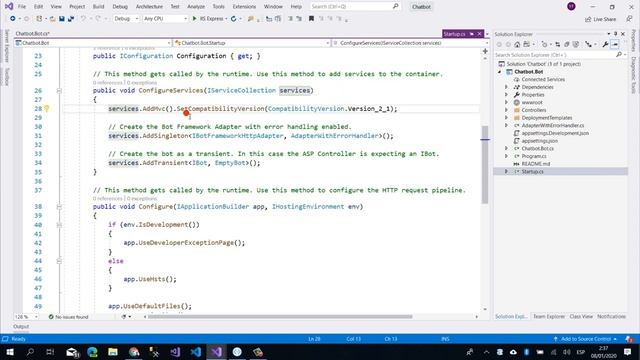Select AdapterWithErrorHandler.cs file
This screenshot has height=360, width=640.
(x=553, y=125)
